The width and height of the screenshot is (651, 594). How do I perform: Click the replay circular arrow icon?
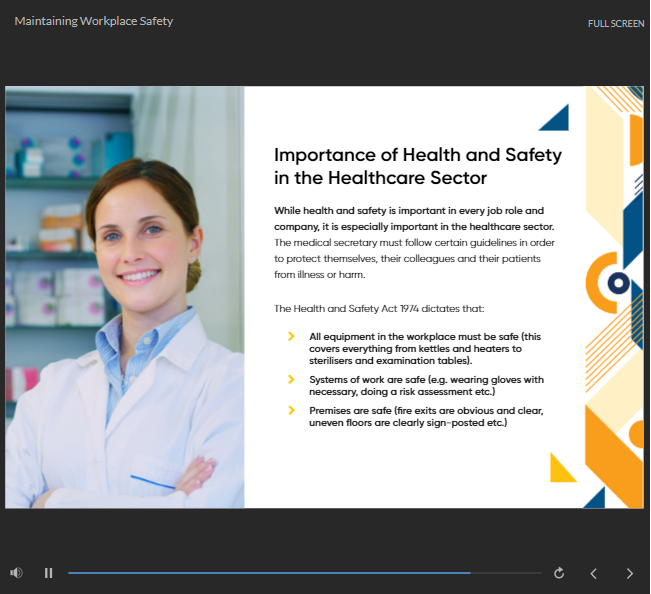(559, 573)
